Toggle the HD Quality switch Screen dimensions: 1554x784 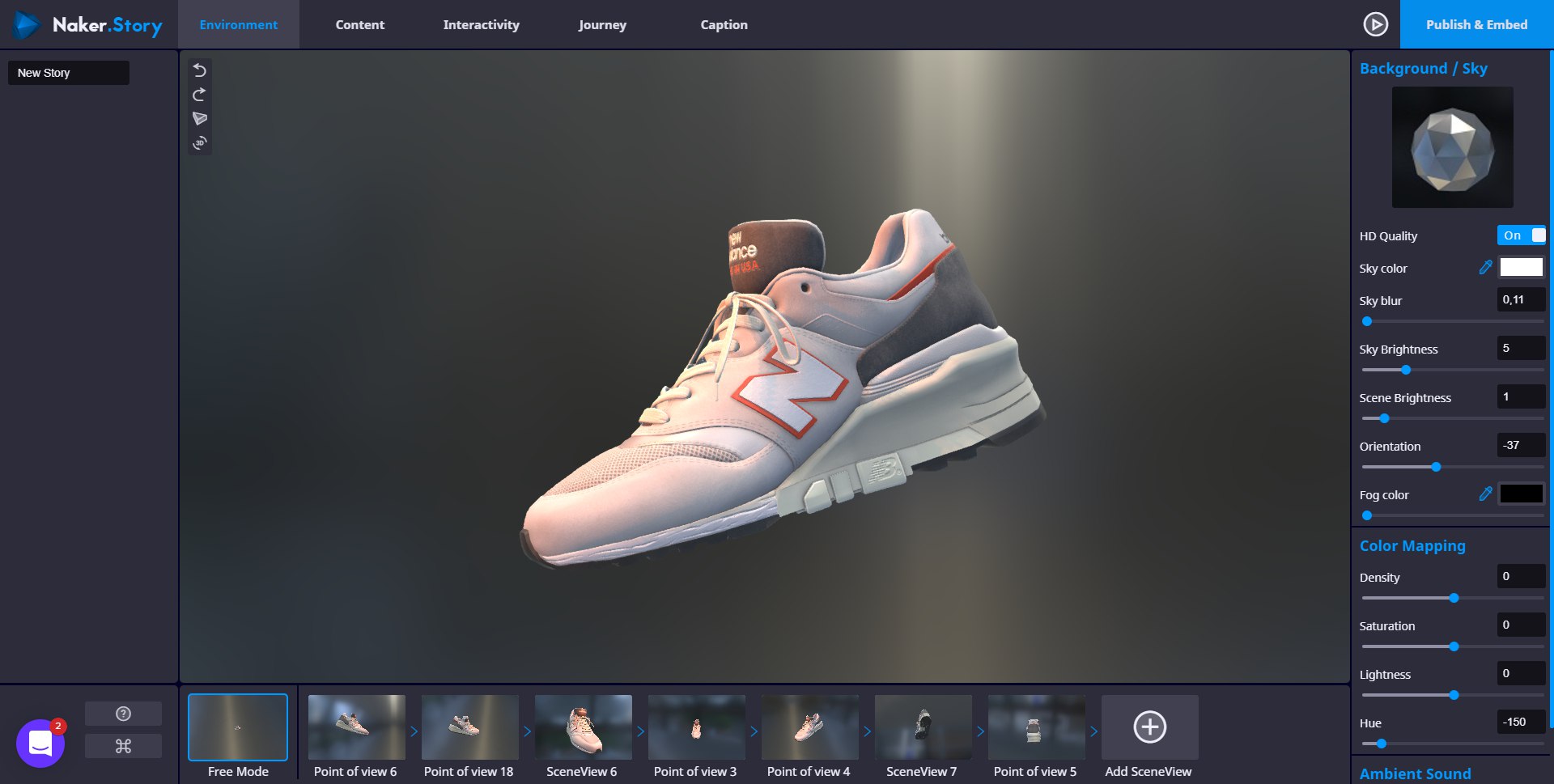pyautogui.click(x=1521, y=235)
